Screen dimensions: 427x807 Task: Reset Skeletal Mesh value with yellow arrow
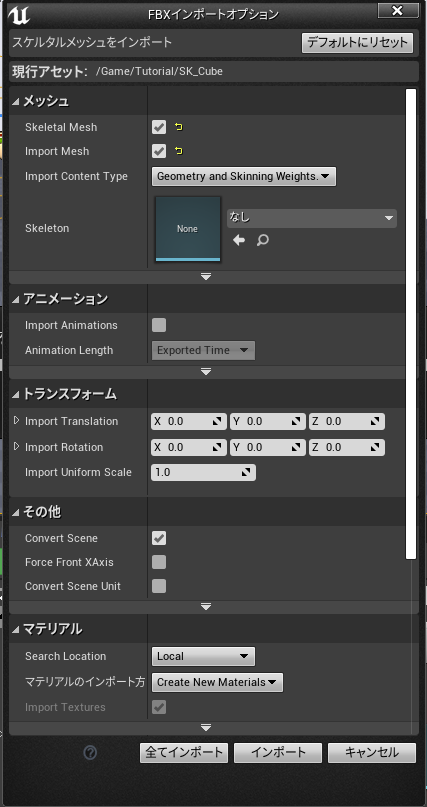pos(179,127)
